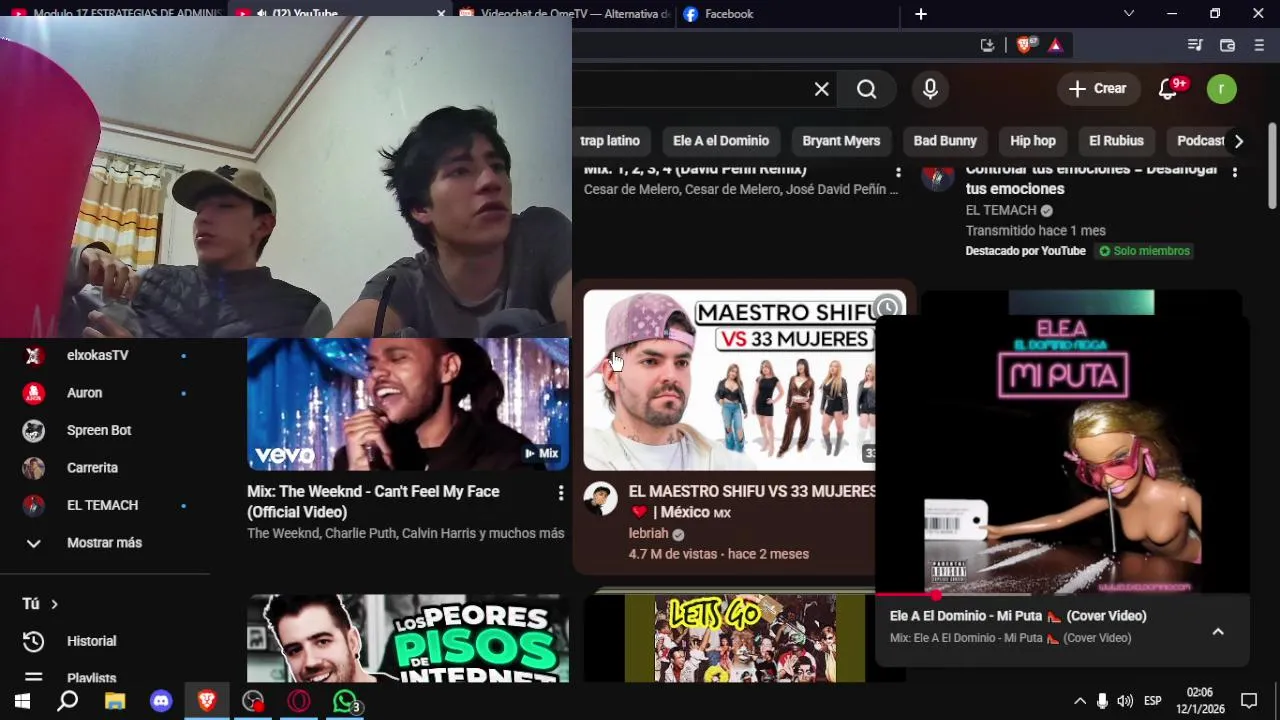Viewport: 1280px width, 720px height.
Task: Open options for the David Penn Remix mix
Action: tap(898, 173)
